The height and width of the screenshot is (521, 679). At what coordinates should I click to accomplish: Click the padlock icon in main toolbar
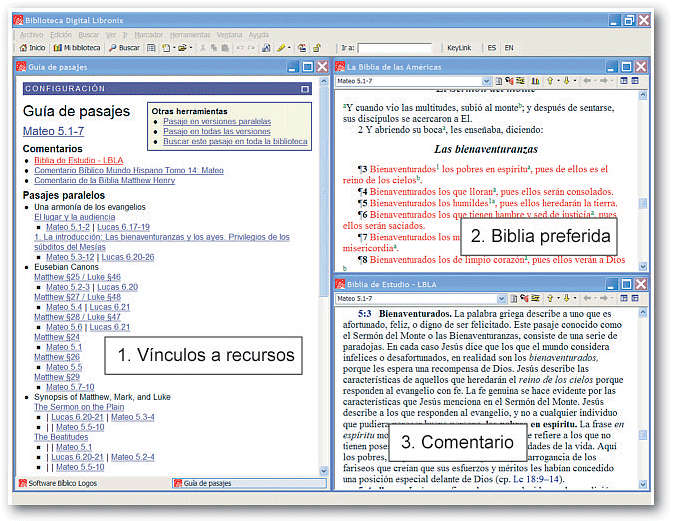pos(317,48)
